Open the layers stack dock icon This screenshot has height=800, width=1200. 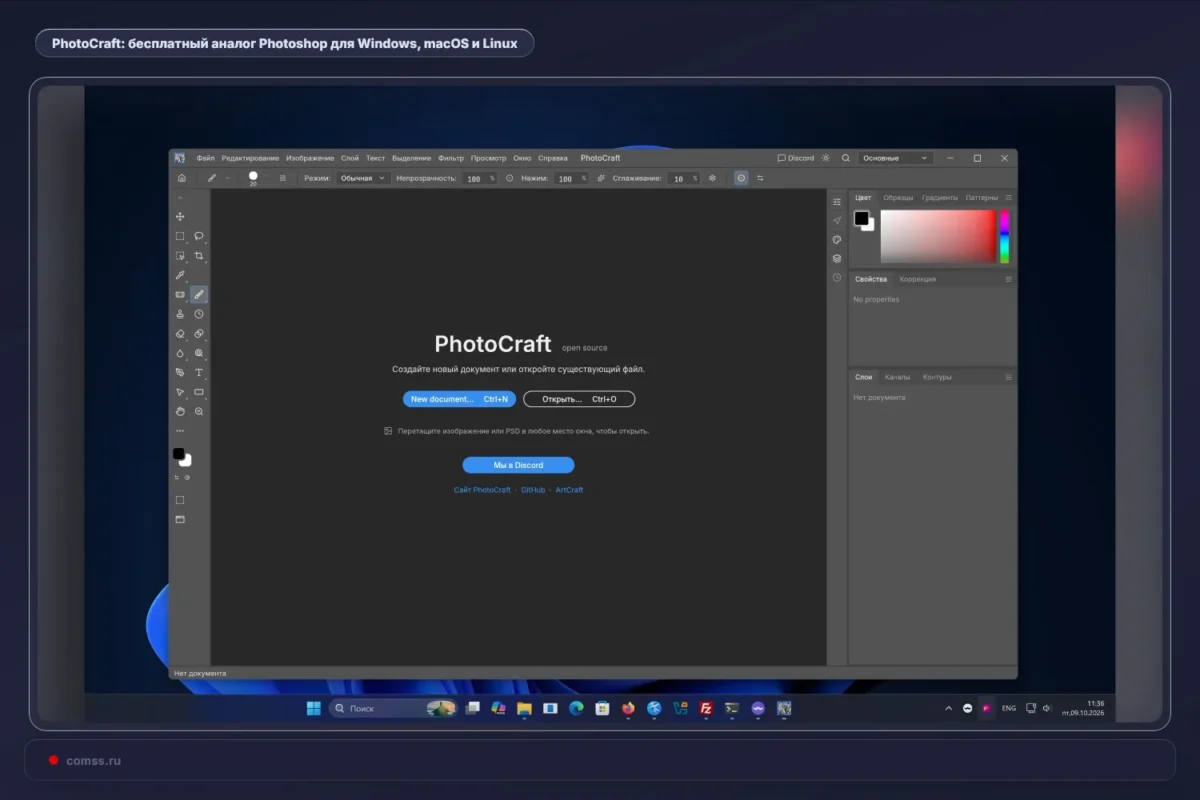point(837,258)
